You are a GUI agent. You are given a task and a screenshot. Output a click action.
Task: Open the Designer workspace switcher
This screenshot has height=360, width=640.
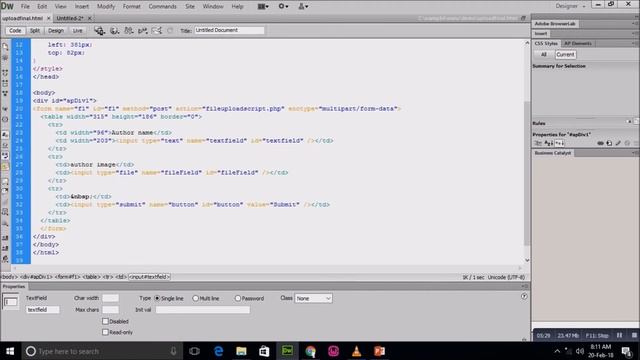click(x=570, y=6)
